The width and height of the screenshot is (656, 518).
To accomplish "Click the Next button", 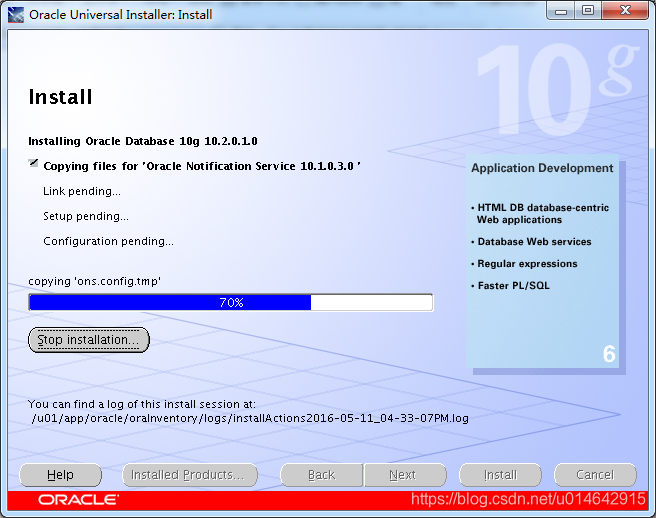I will tap(405, 475).
